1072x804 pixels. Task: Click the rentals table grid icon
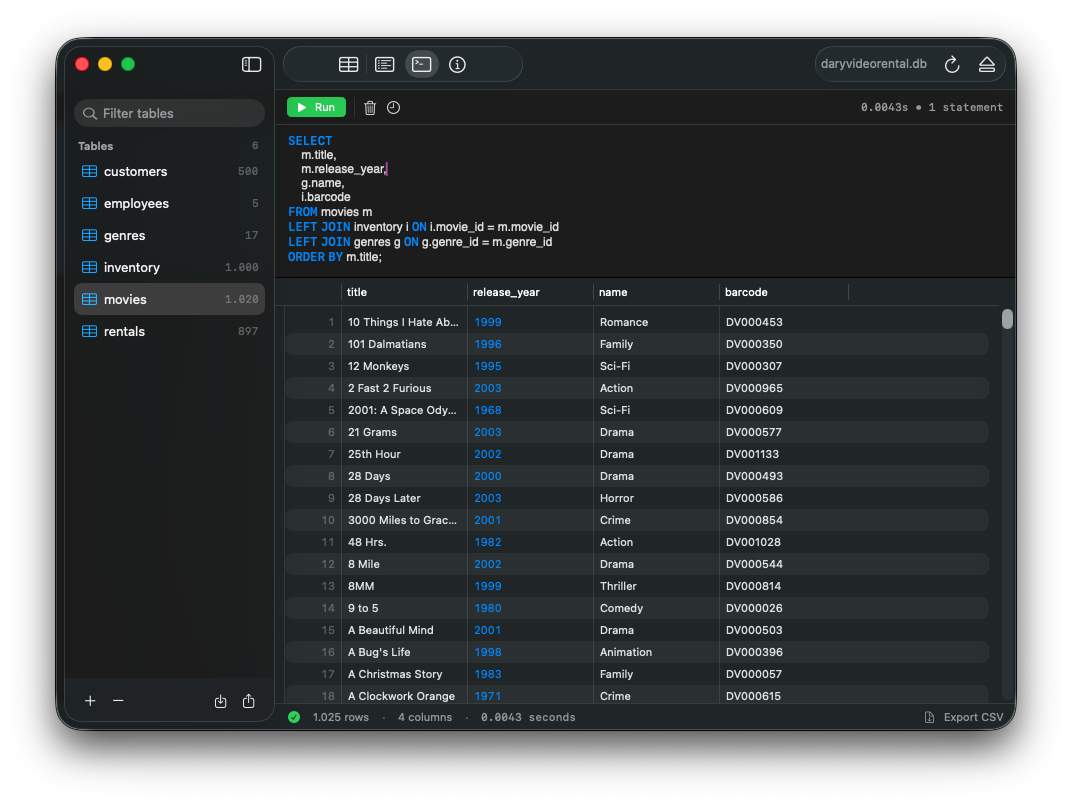click(x=90, y=332)
